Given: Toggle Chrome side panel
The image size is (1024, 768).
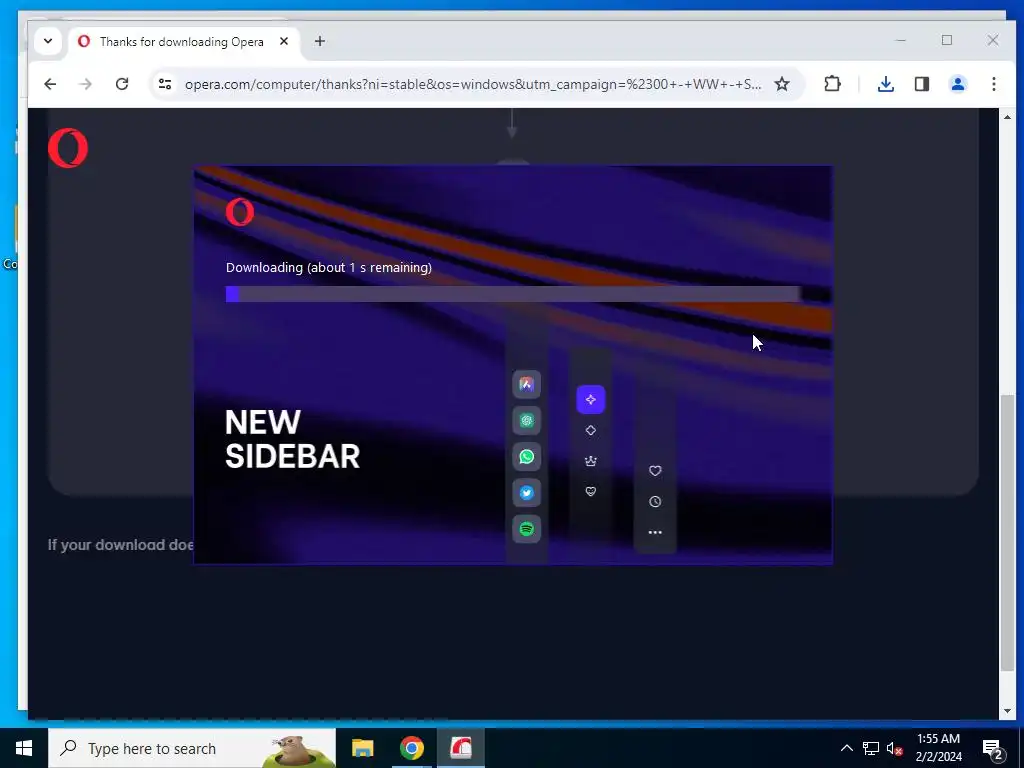Looking at the screenshot, I should click(x=921, y=84).
